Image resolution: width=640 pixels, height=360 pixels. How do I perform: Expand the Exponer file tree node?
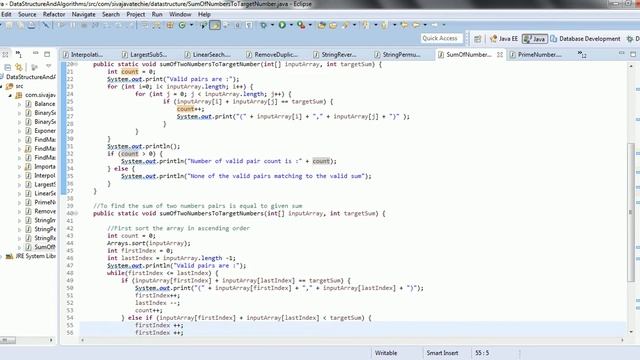tap(19, 131)
